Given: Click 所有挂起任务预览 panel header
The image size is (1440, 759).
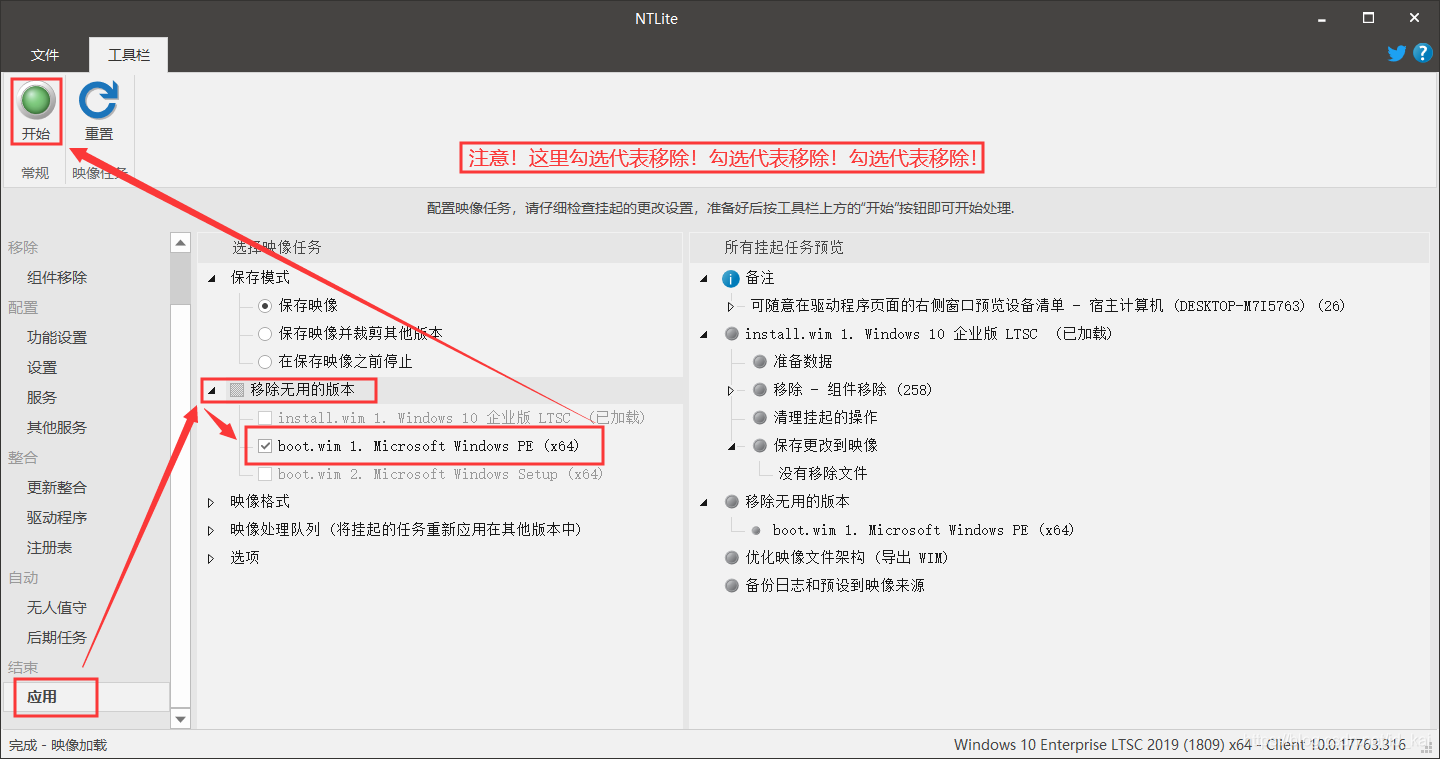Looking at the screenshot, I should [1059, 247].
